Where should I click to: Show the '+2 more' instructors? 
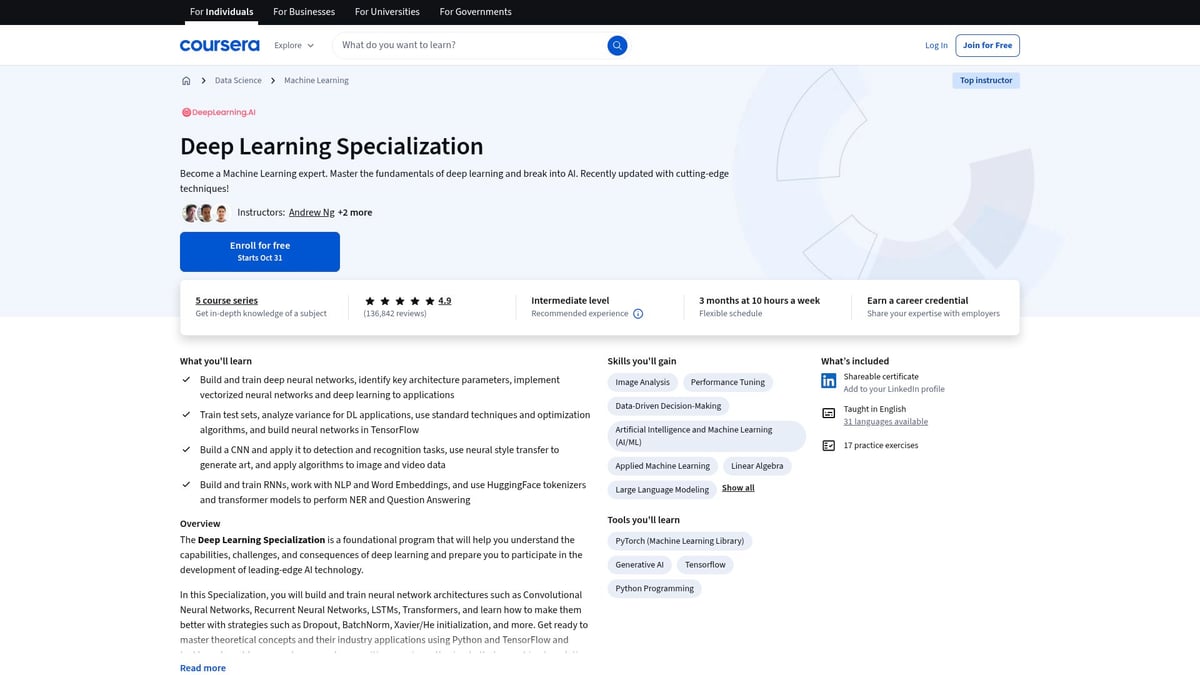[x=355, y=212]
